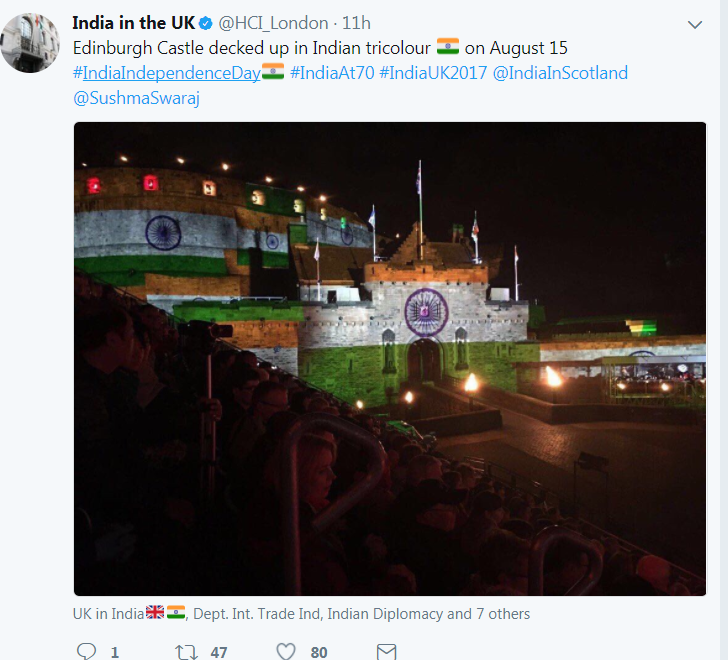The width and height of the screenshot is (728, 660).
Task: Open the tweet options chevron menu
Action: tap(695, 25)
